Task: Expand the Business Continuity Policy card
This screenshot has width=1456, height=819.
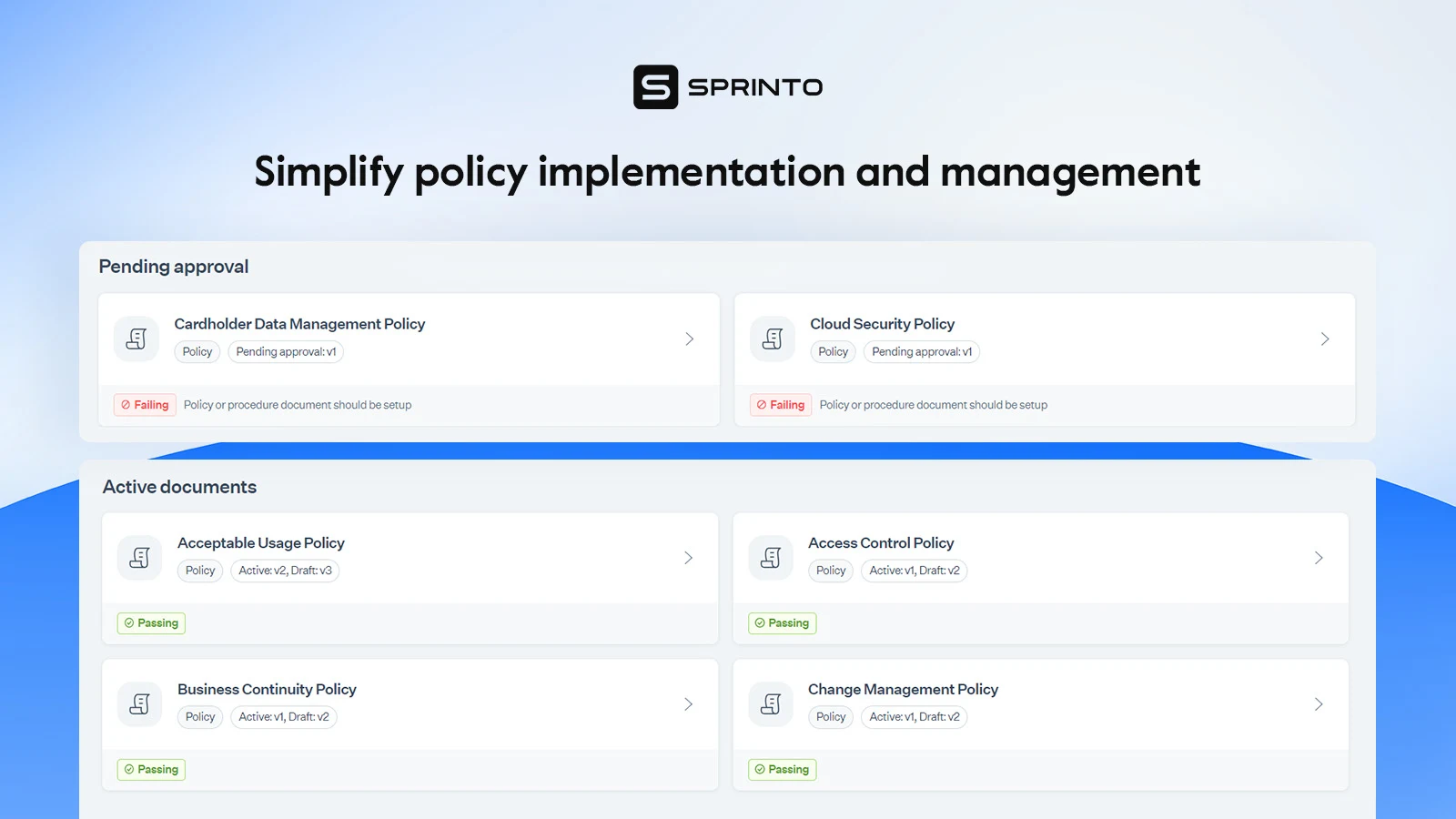Action: [x=689, y=703]
